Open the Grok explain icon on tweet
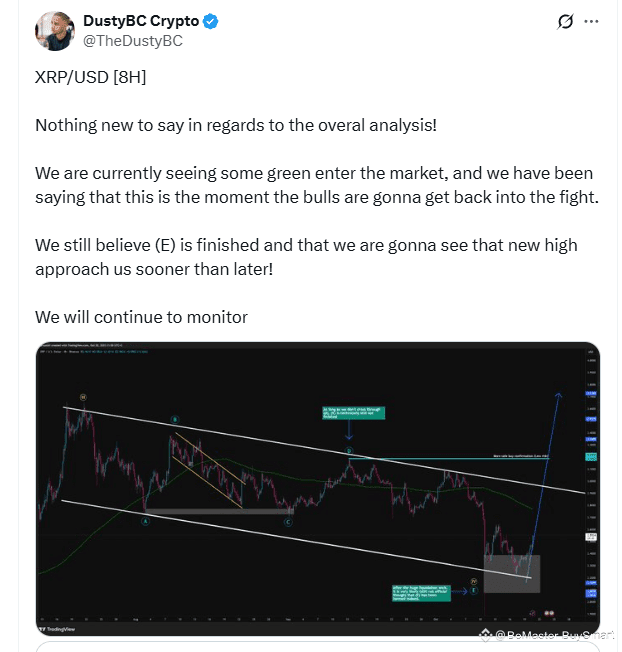This screenshot has height=652, width=622. point(565,21)
